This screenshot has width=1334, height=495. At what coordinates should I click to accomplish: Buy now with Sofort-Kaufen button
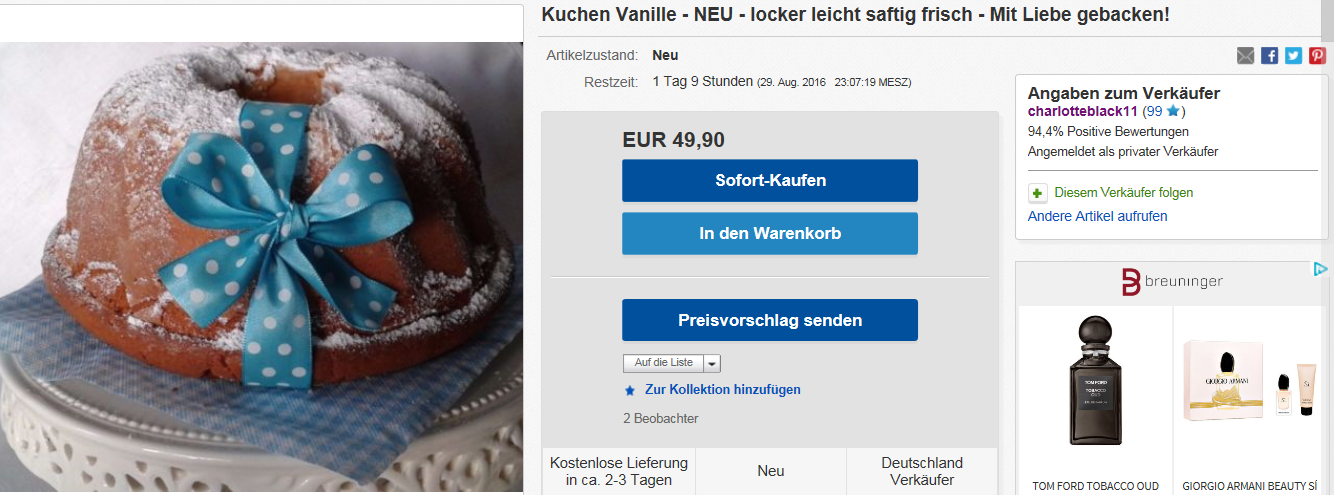pos(770,181)
